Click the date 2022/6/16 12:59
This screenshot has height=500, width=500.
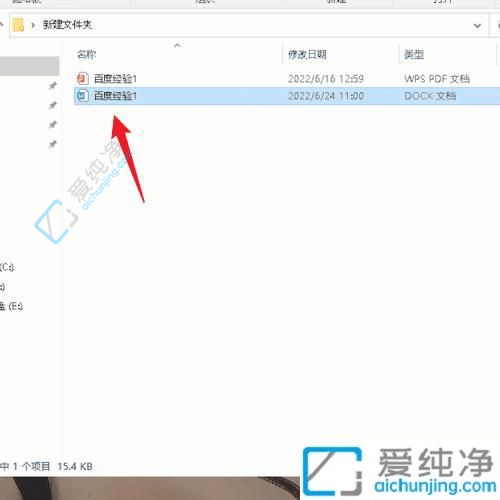(x=326, y=79)
